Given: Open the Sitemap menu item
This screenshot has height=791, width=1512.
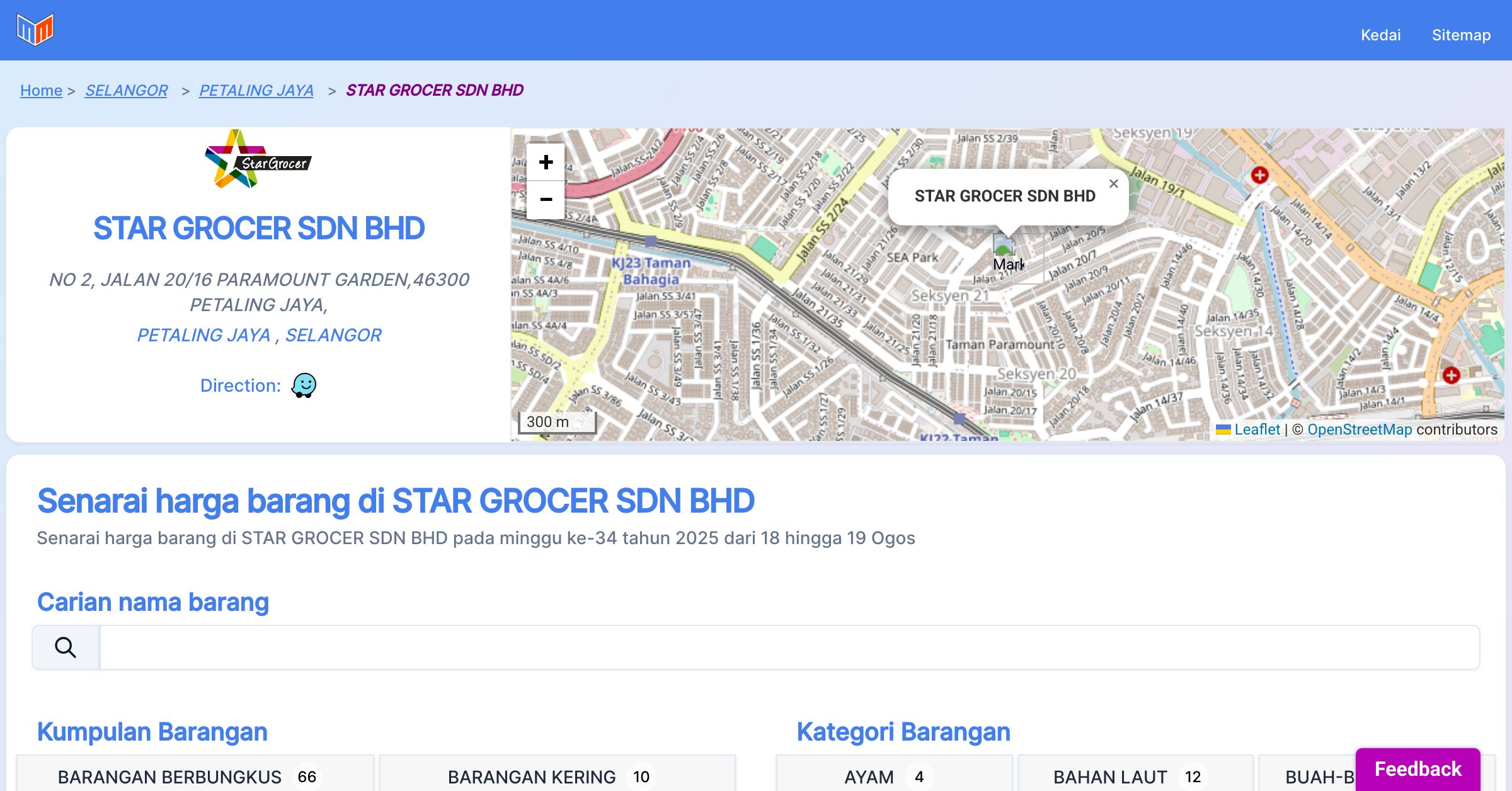Looking at the screenshot, I should click(1461, 35).
